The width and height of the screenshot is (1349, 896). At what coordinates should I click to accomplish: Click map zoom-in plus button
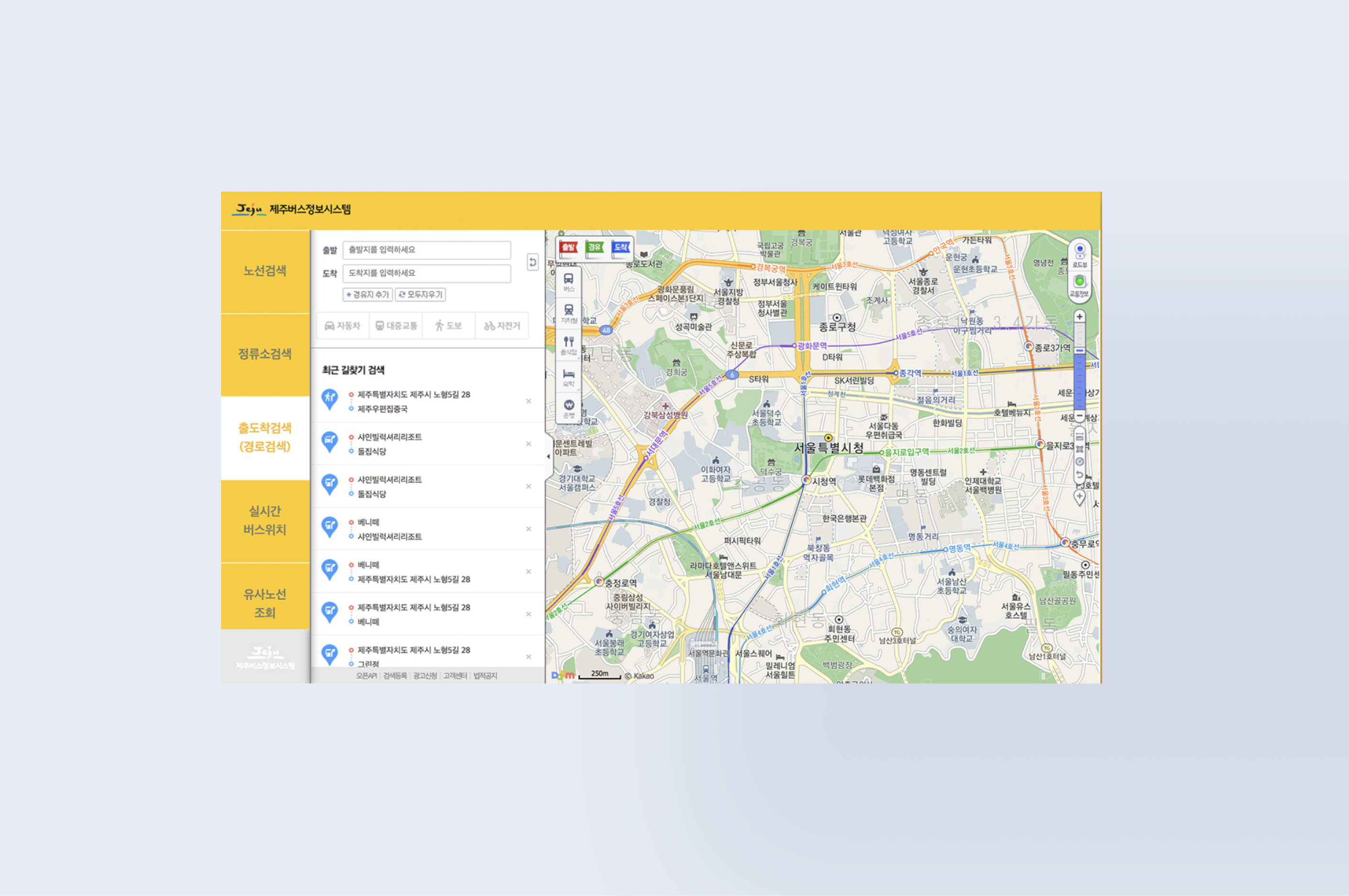click(x=1079, y=317)
